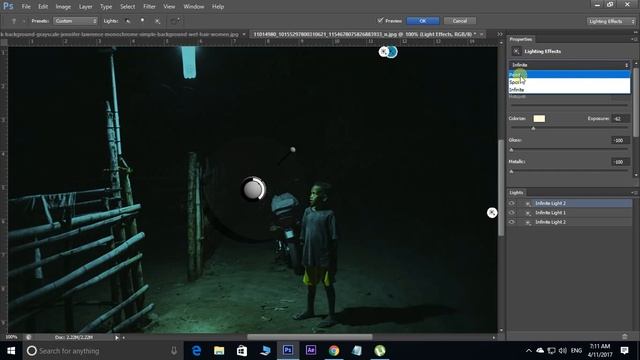Choose Spot in the light type list
The height and width of the screenshot is (360, 640).
click(x=569, y=82)
